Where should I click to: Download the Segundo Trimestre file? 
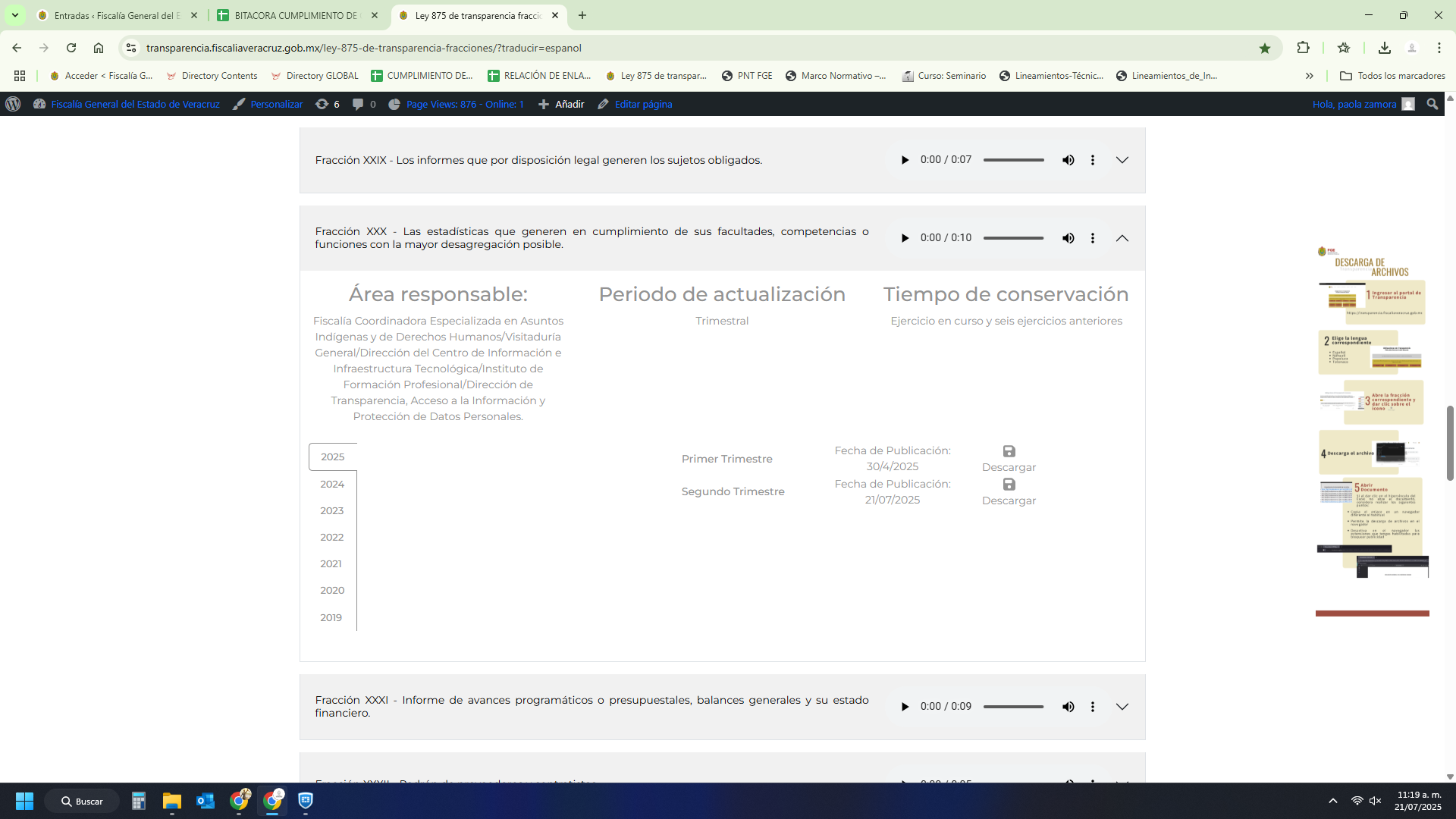point(1009,492)
